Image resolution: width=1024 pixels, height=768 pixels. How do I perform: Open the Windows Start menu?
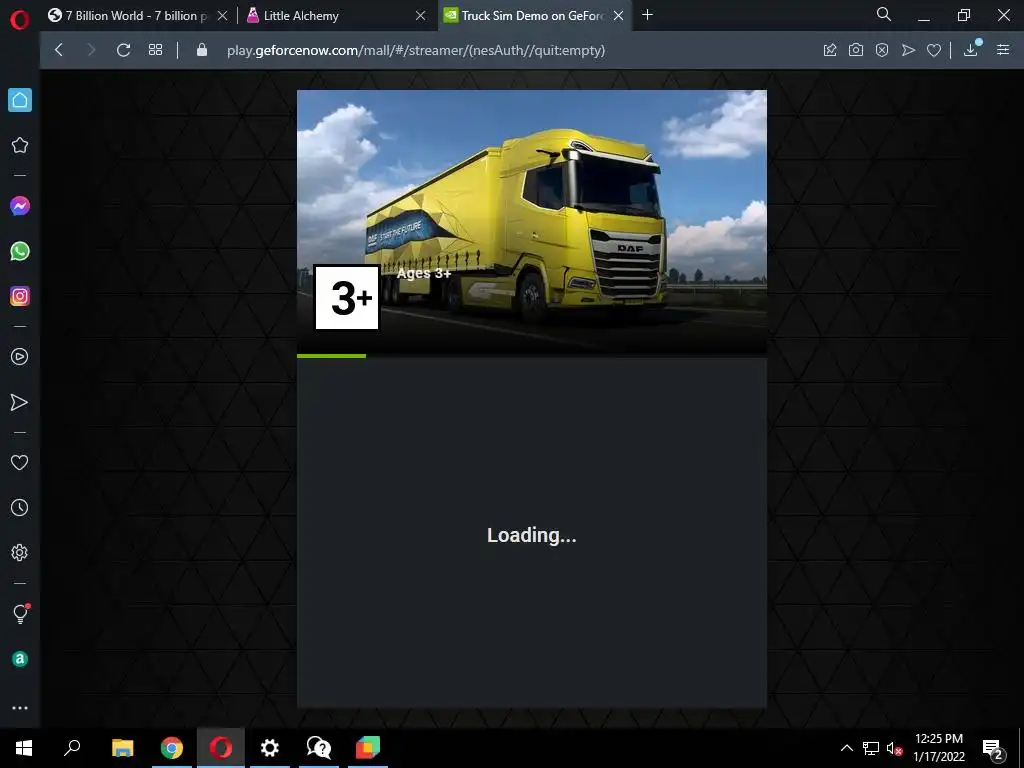pos(24,748)
